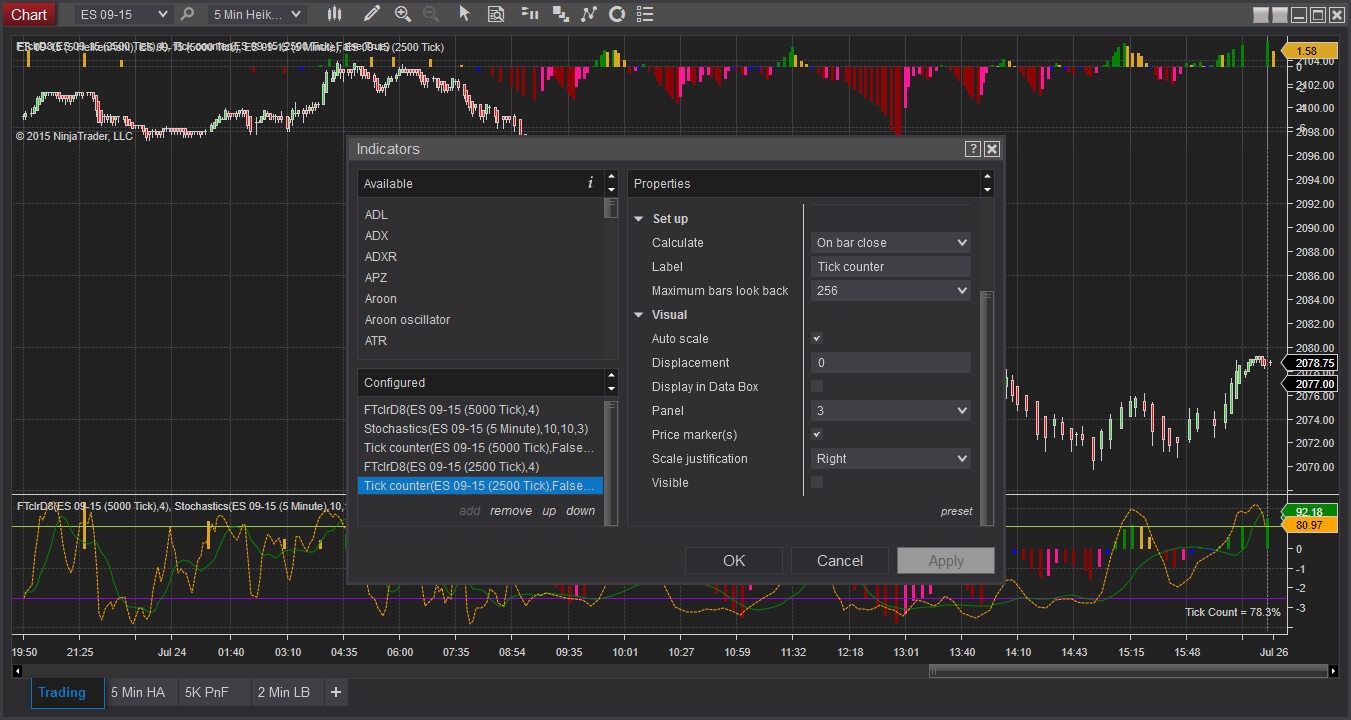
Task: Close the Indicators dialog with X
Action: point(992,149)
